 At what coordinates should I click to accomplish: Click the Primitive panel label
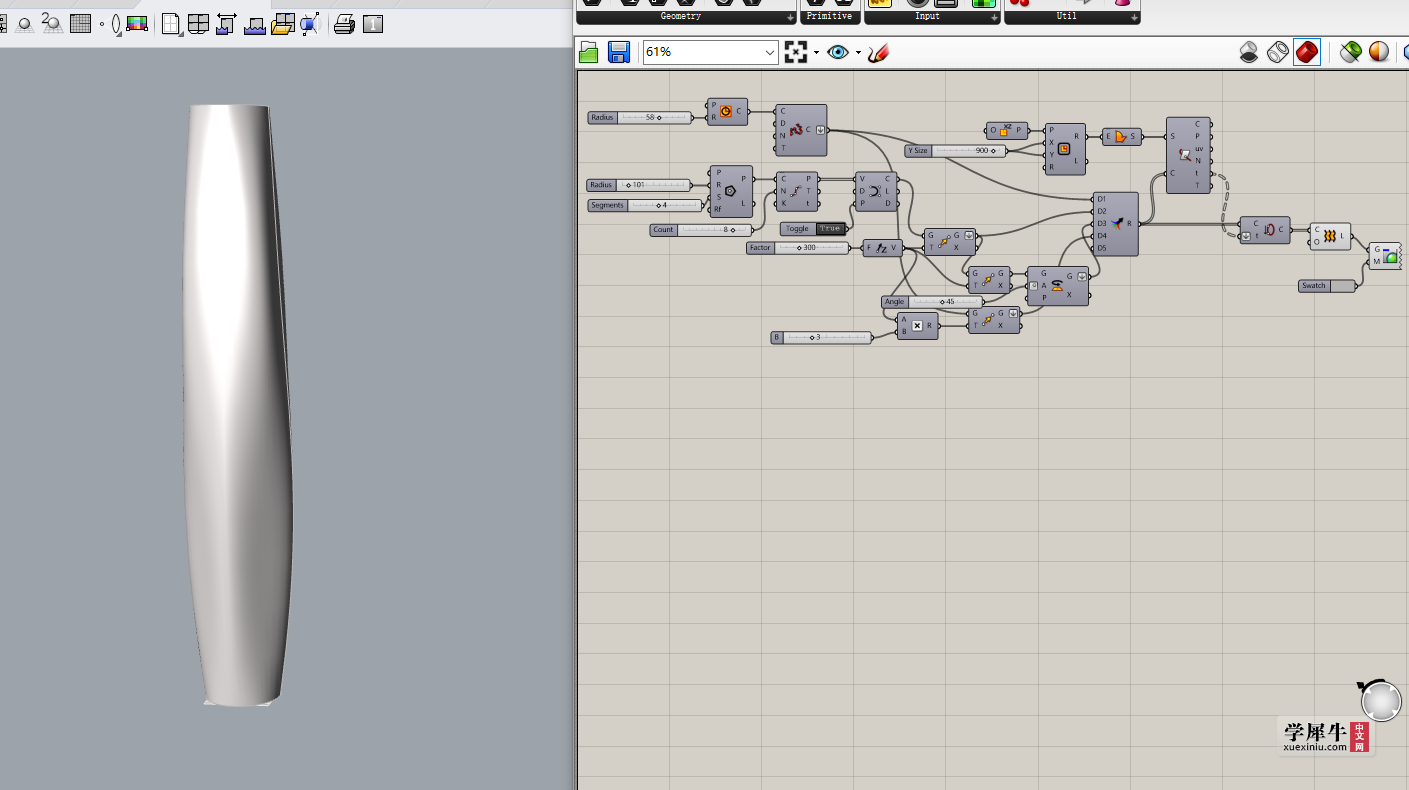pos(830,17)
